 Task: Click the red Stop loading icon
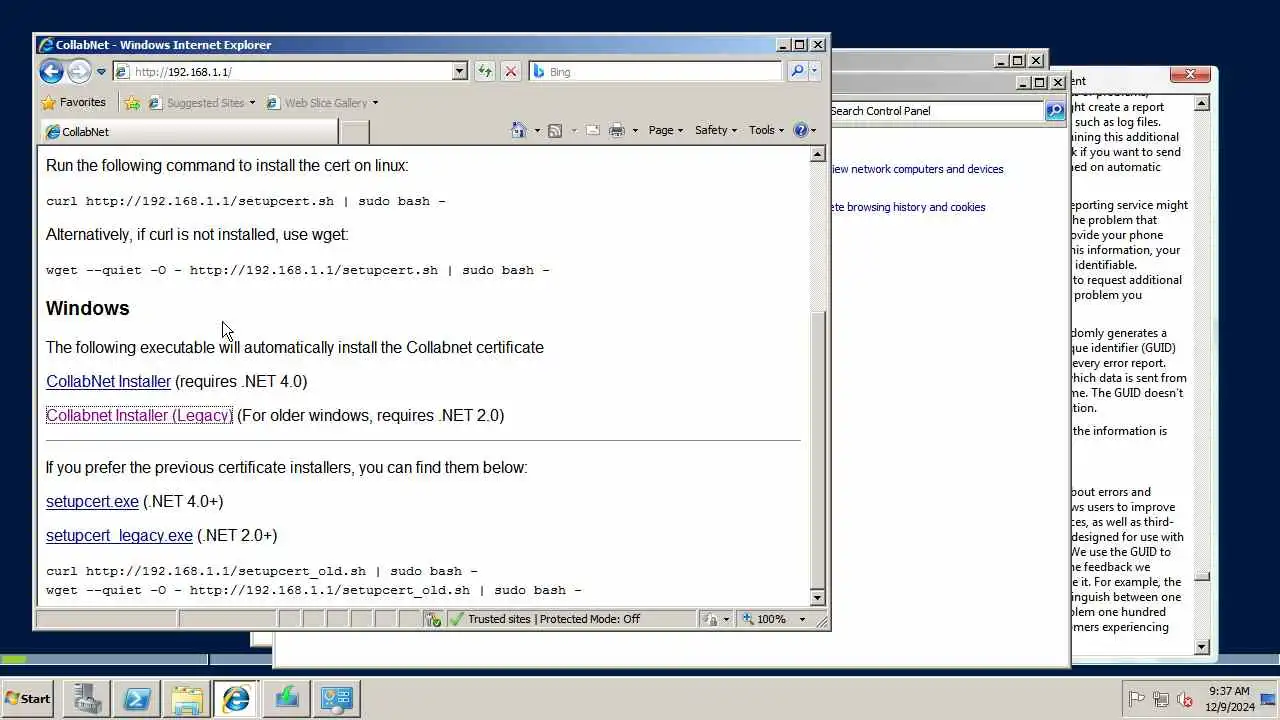[x=511, y=72]
